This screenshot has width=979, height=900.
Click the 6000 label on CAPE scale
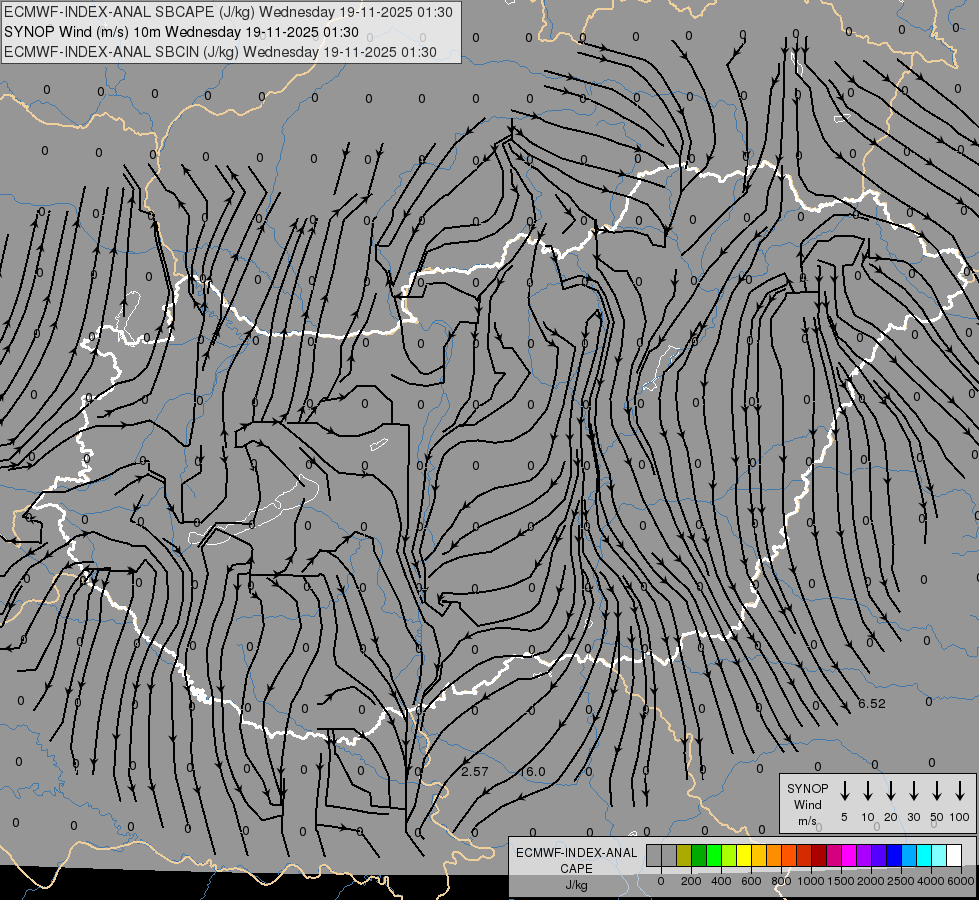click(x=961, y=881)
